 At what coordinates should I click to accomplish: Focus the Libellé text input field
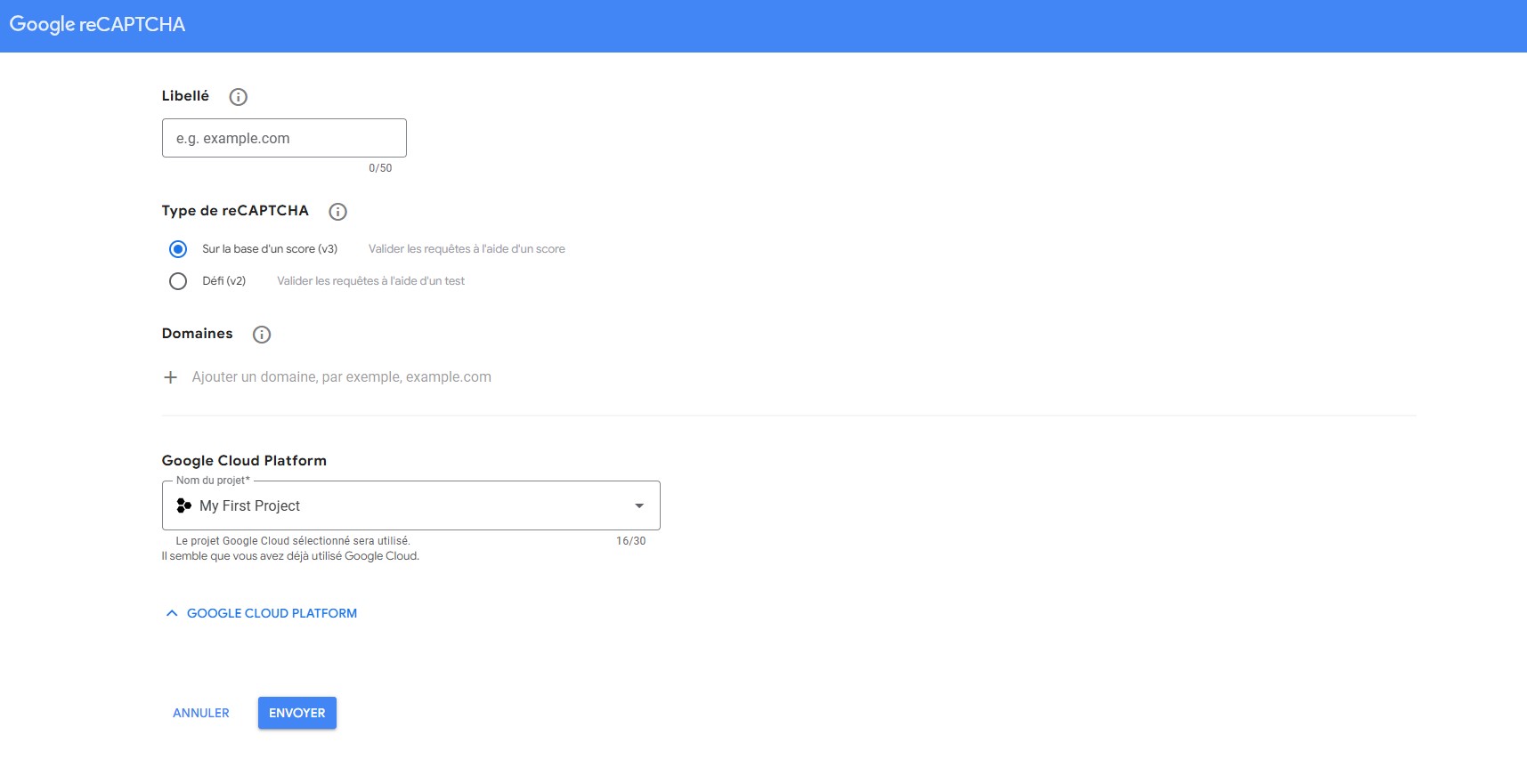[x=284, y=138]
